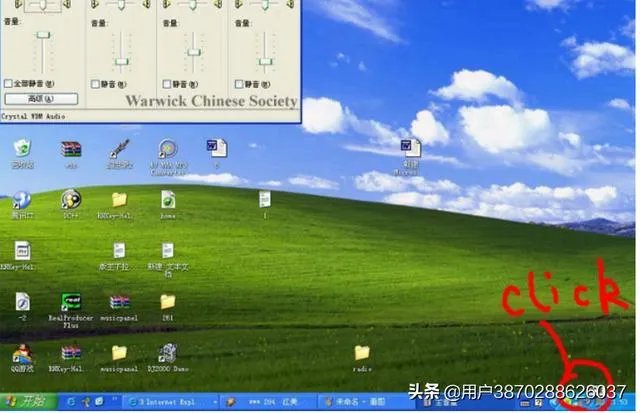640x413 pixels.
Task: Expand the grouped Internet Explorer taskbar arrow
Action: coord(215,402)
